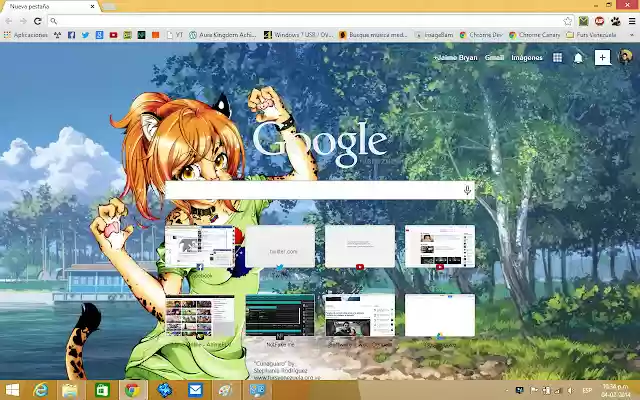
Task: Click the paw print extension icon
Action: (616, 21)
